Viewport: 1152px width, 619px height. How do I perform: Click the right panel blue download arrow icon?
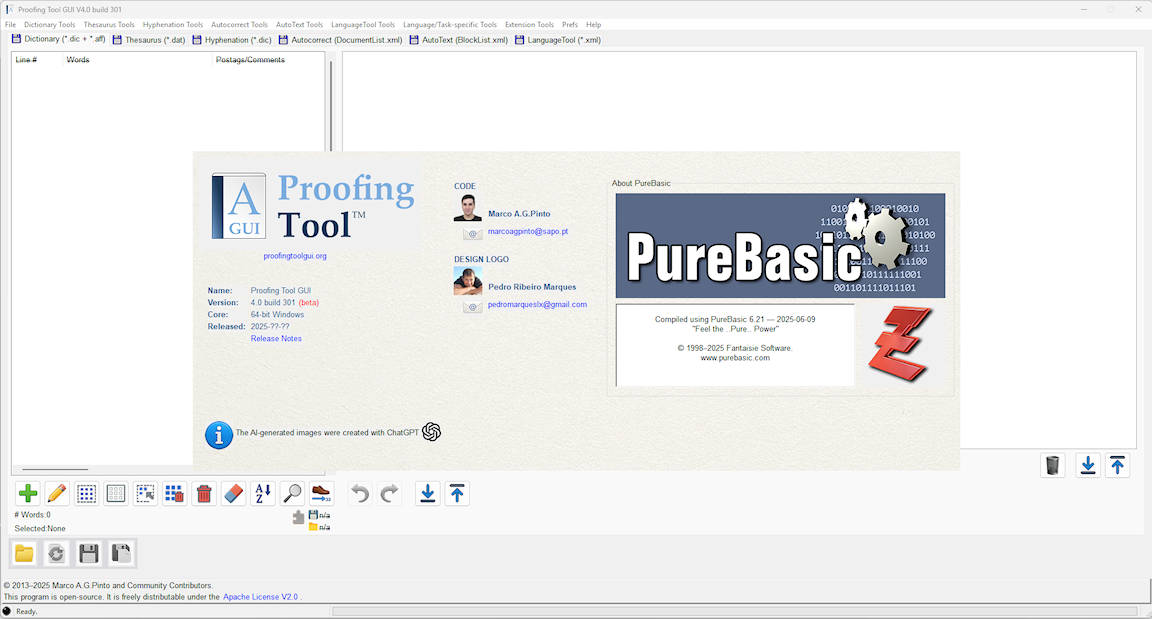coord(1088,466)
